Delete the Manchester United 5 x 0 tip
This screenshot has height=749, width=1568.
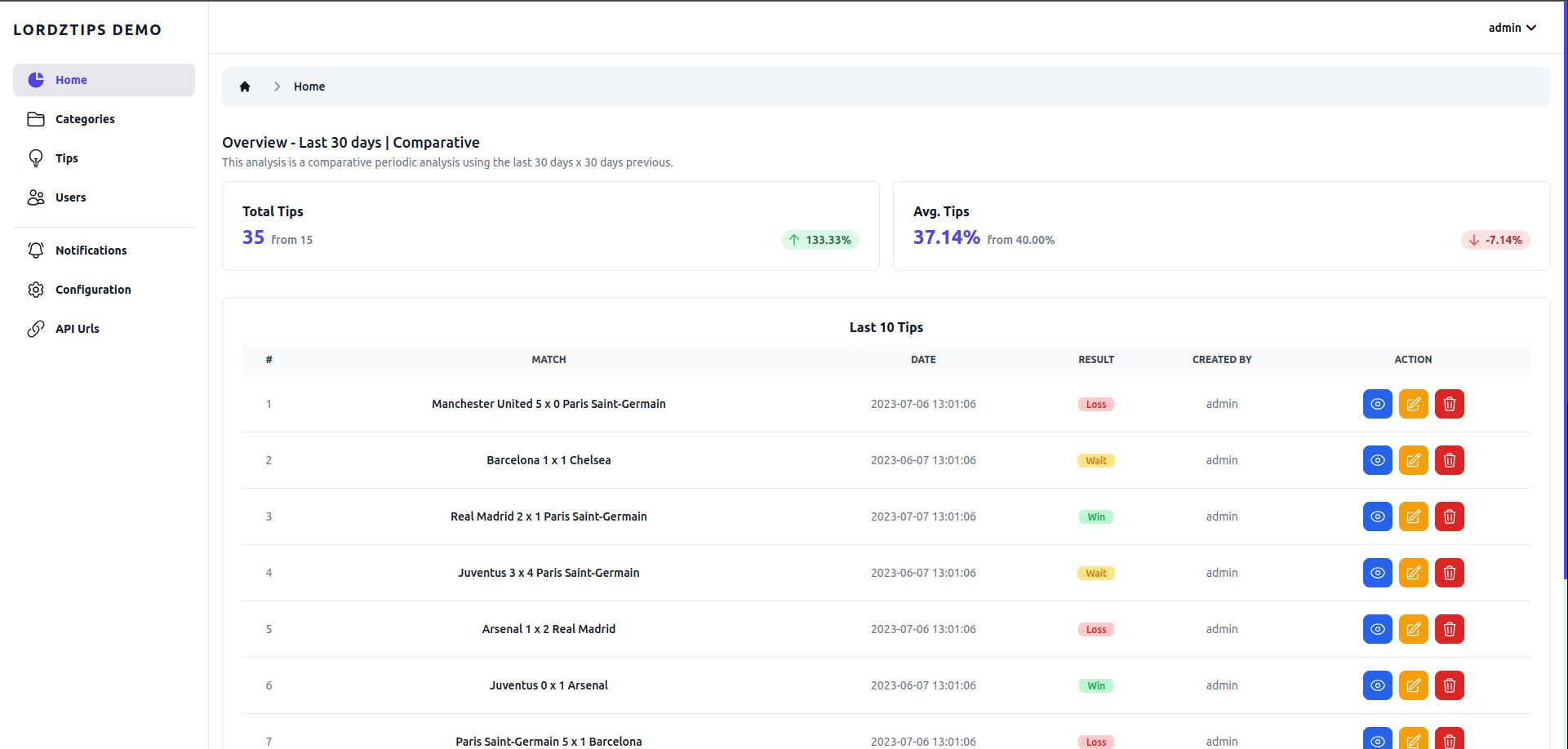pos(1449,404)
